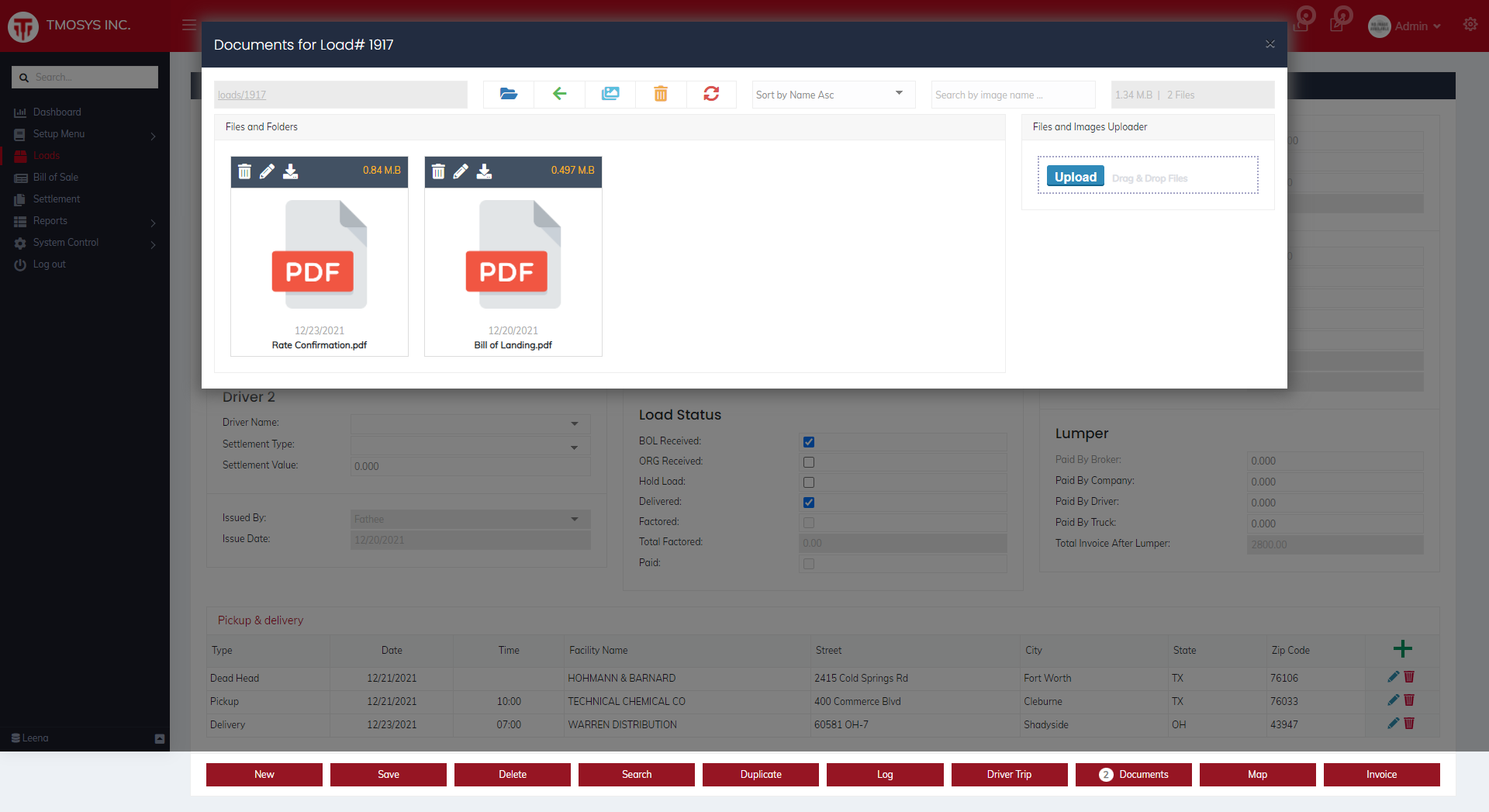Toggle Delivered checkbox
Image resolution: width=1489 pixels, height=812 pixels.
(809, 503)
